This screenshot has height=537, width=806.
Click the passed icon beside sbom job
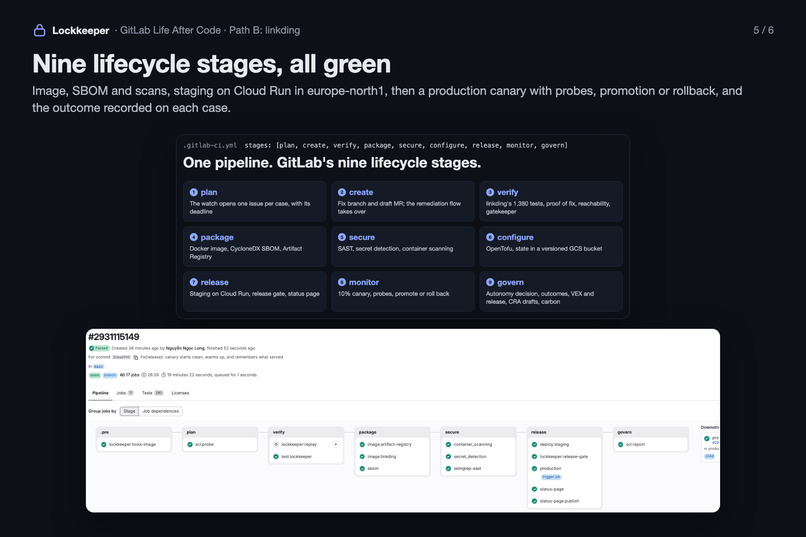point(362,468)
